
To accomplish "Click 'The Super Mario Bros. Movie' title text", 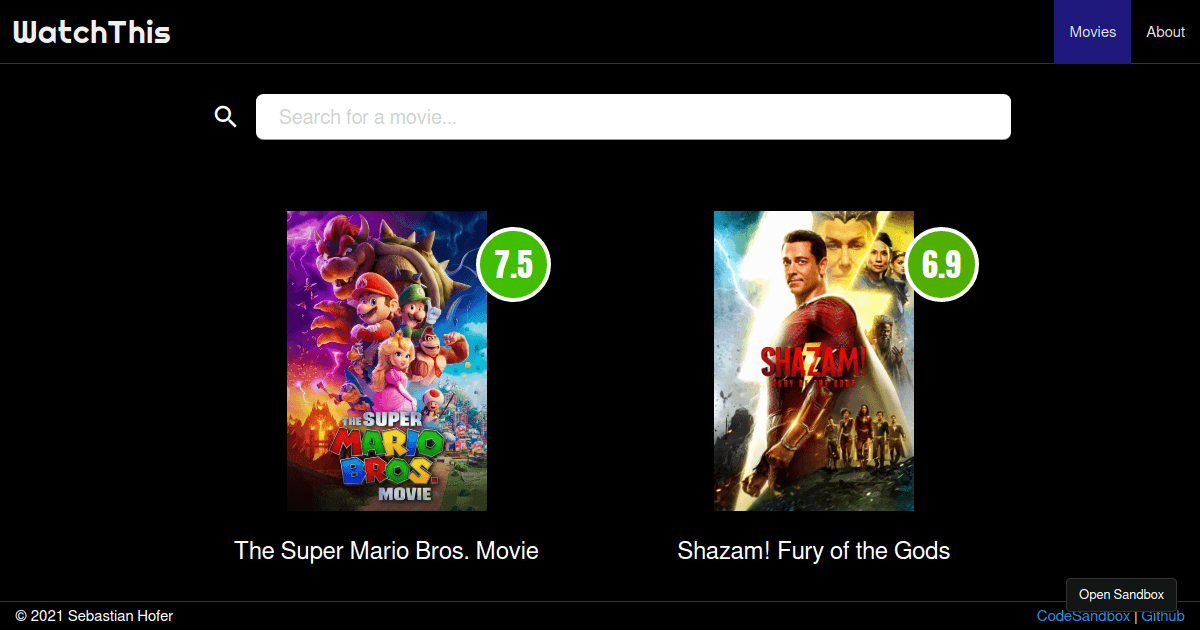I will [386, 551].
